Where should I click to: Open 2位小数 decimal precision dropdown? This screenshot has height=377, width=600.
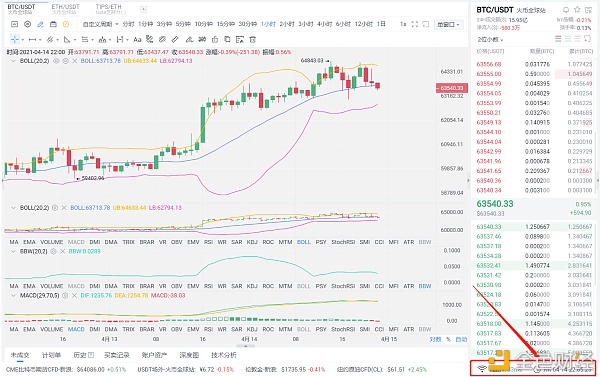pyautogui.click(x=490, y=39)
